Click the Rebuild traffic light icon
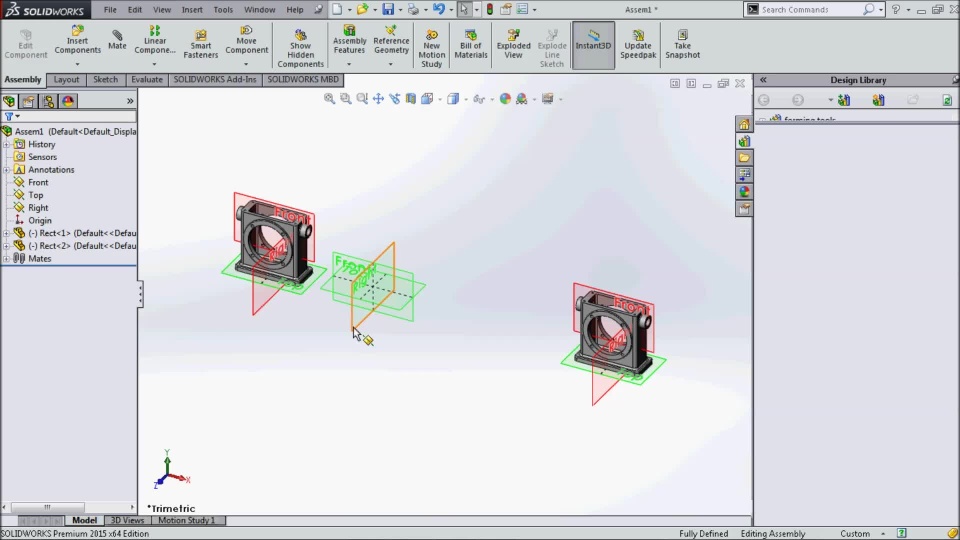The image size is (960, 540). pos(490,9)
